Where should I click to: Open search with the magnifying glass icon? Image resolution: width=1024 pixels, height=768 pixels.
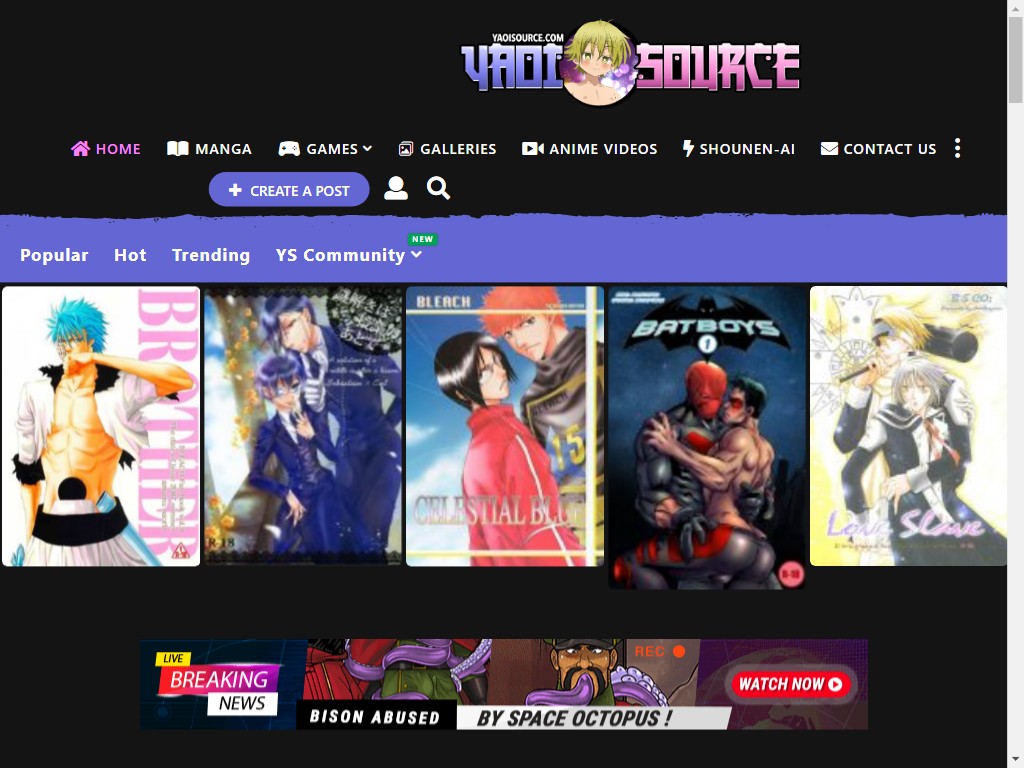point(438,189)
